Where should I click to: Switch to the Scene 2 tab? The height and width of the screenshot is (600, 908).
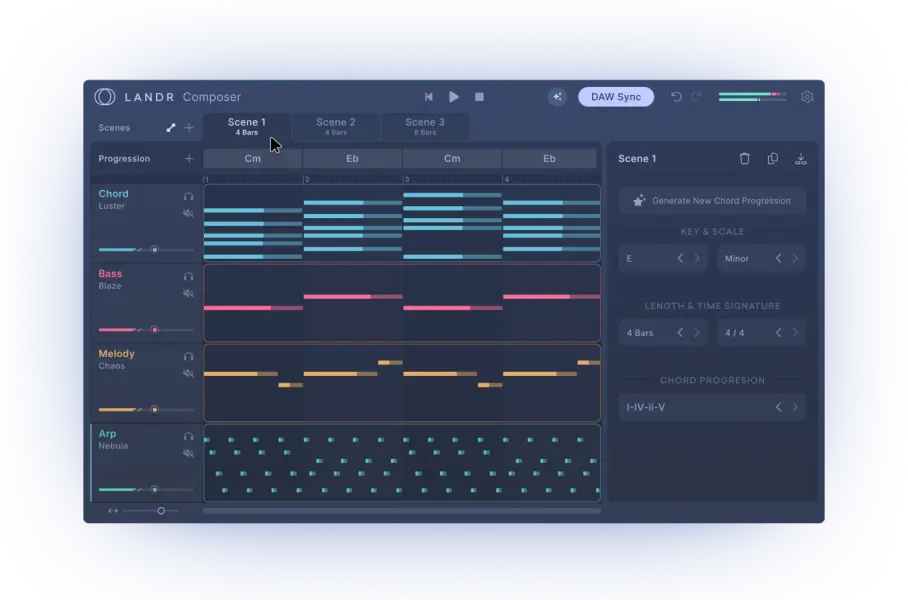(x=336, y=127)
